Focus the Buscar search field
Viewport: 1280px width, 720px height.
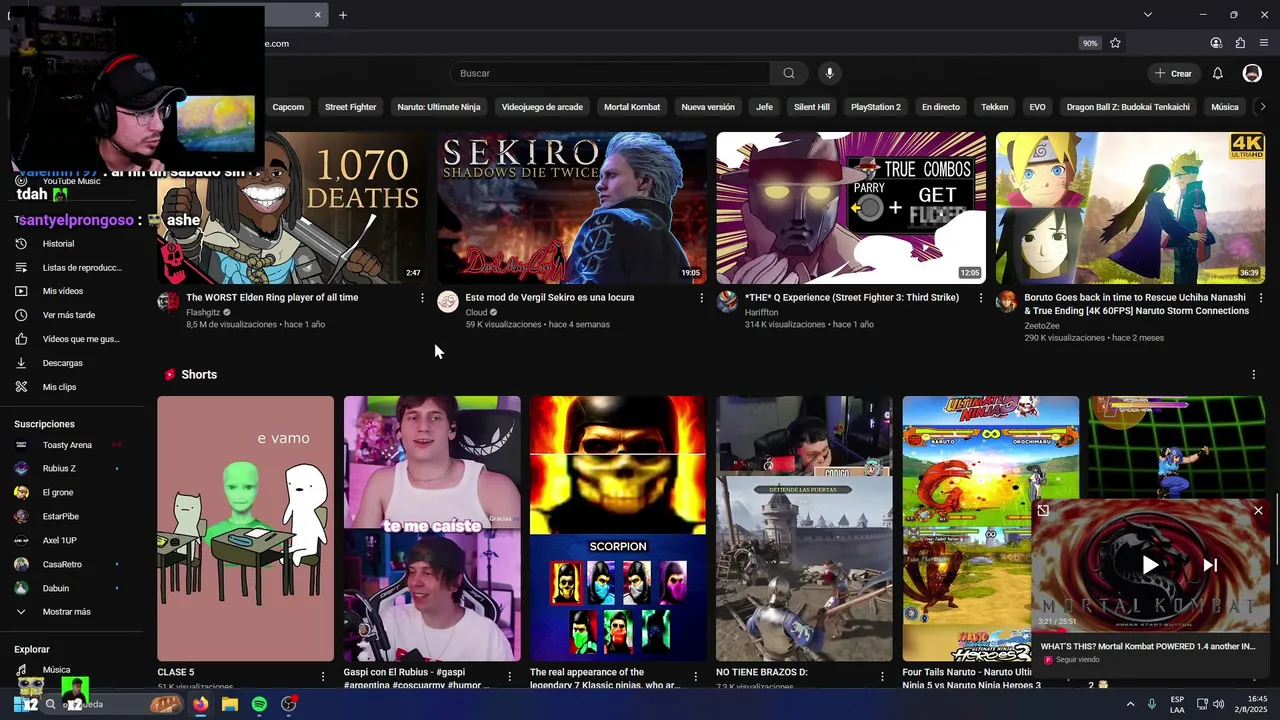click(610, 73)
